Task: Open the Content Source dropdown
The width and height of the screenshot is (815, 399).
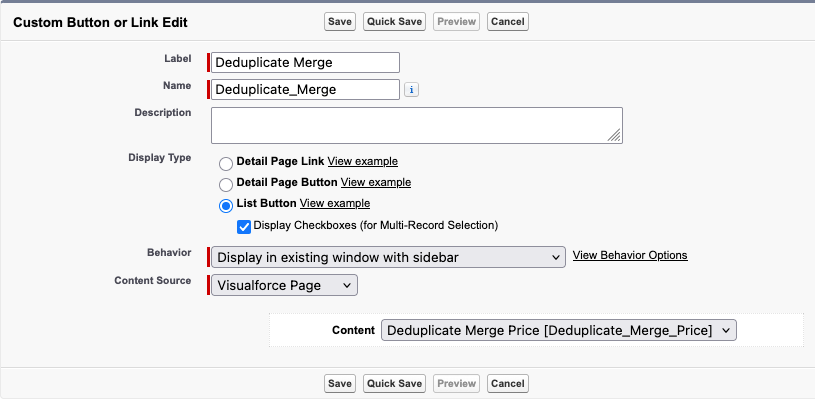Action: click(284, 285)
